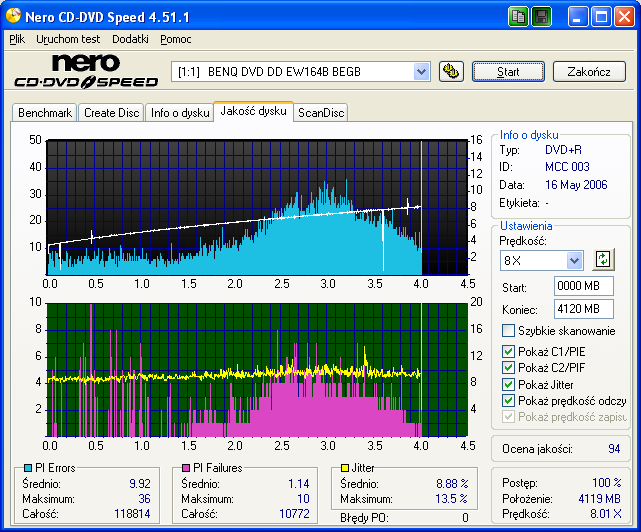Open the 8X speed dropdown
This screenshot has height=532, width=641.
574,260
